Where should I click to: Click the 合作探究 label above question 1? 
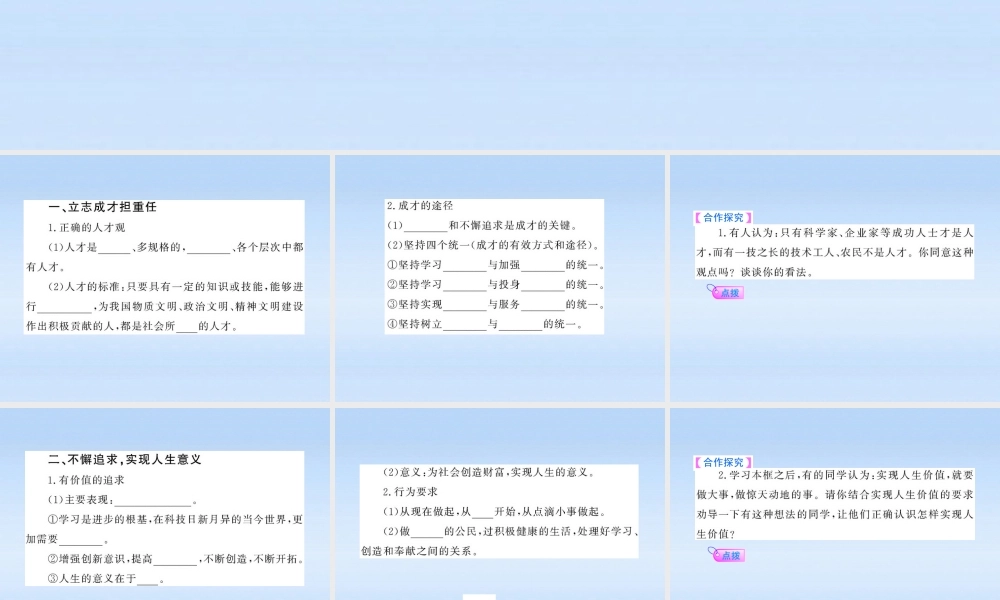coord(723,217)
